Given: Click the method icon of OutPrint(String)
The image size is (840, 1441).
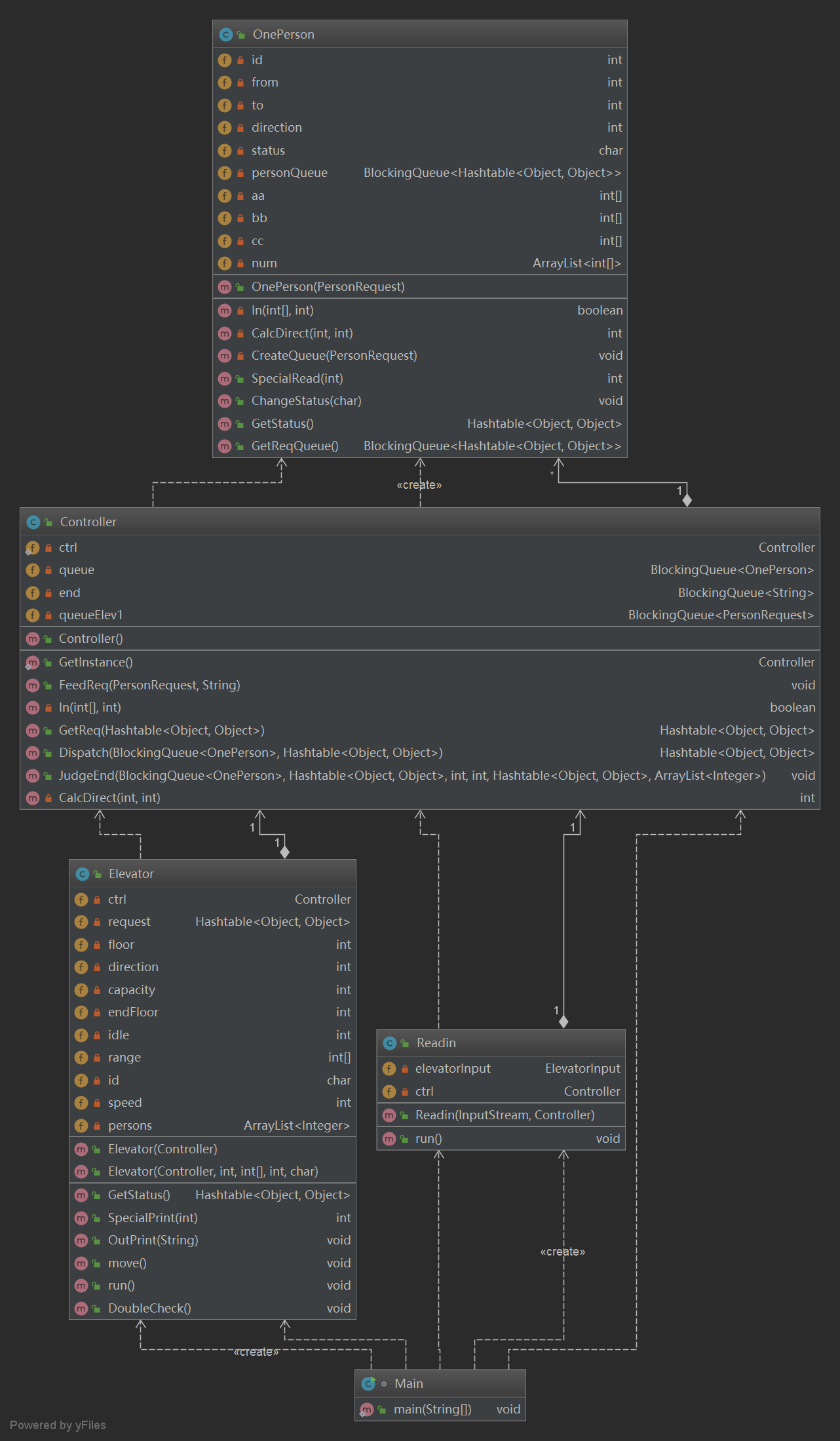Looking at the screenshot, I should (81, 1240).
